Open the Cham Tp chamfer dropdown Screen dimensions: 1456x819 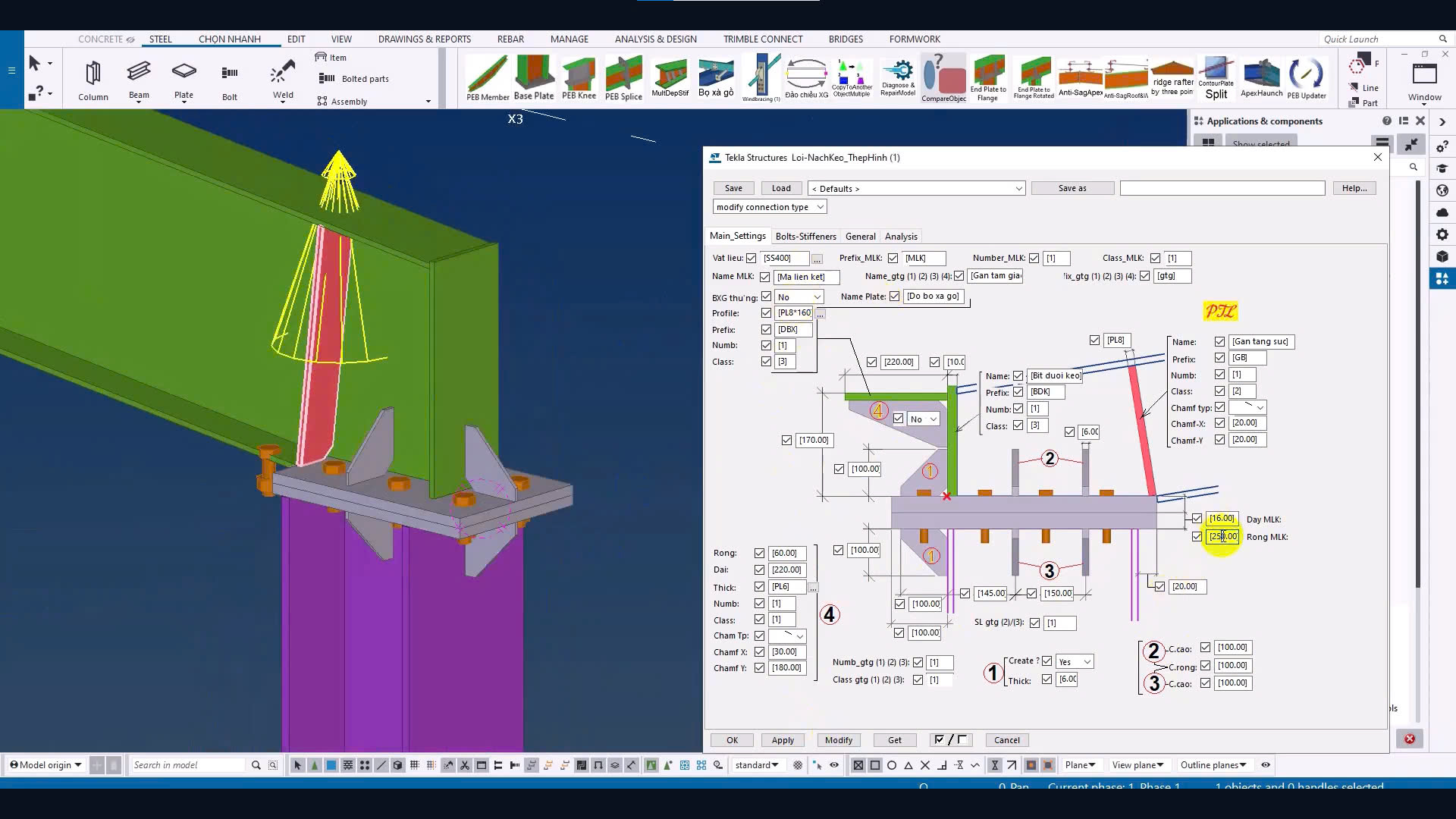pos(787,636)
